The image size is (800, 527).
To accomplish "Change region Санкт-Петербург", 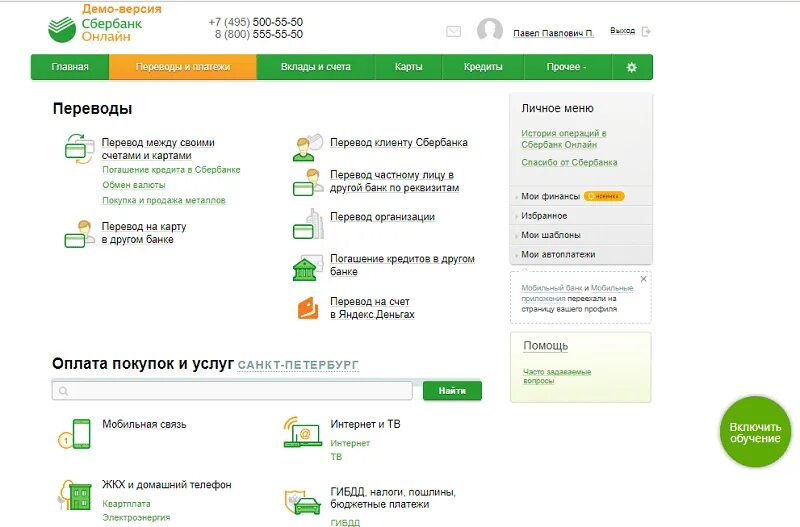I will (x=298, y=365).
